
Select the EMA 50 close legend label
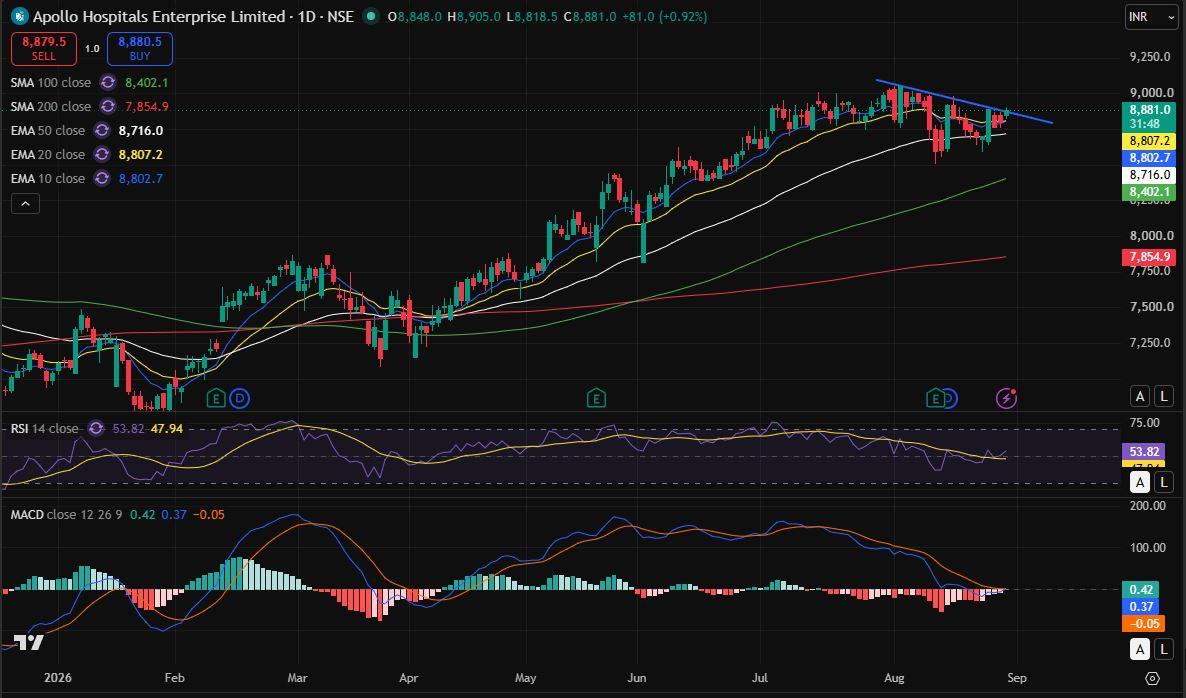[48, 131]
